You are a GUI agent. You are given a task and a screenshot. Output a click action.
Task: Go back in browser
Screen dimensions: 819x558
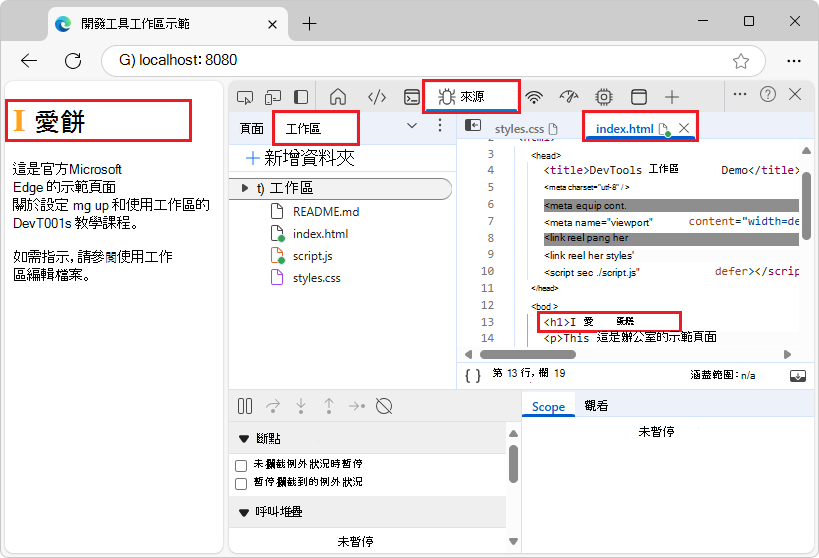pos(29,61)
